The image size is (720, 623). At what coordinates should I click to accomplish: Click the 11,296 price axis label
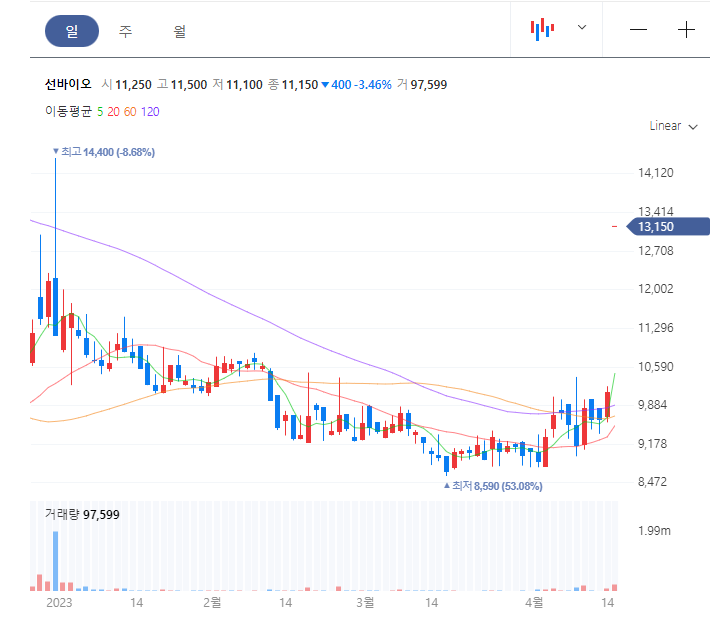656,328
